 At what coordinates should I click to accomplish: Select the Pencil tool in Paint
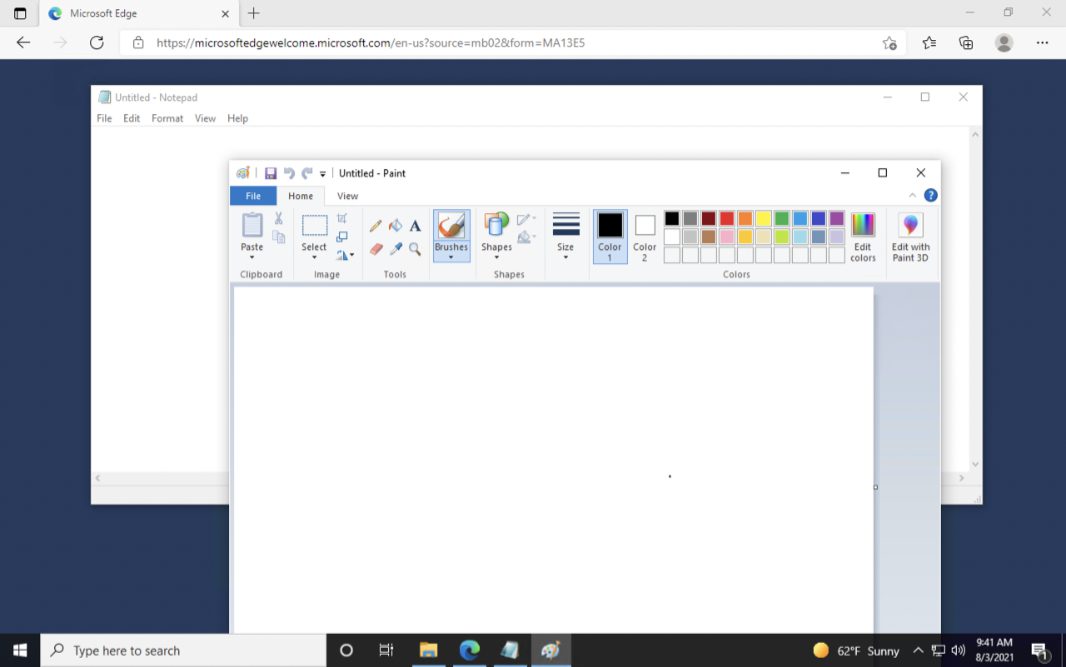(376, 226)
